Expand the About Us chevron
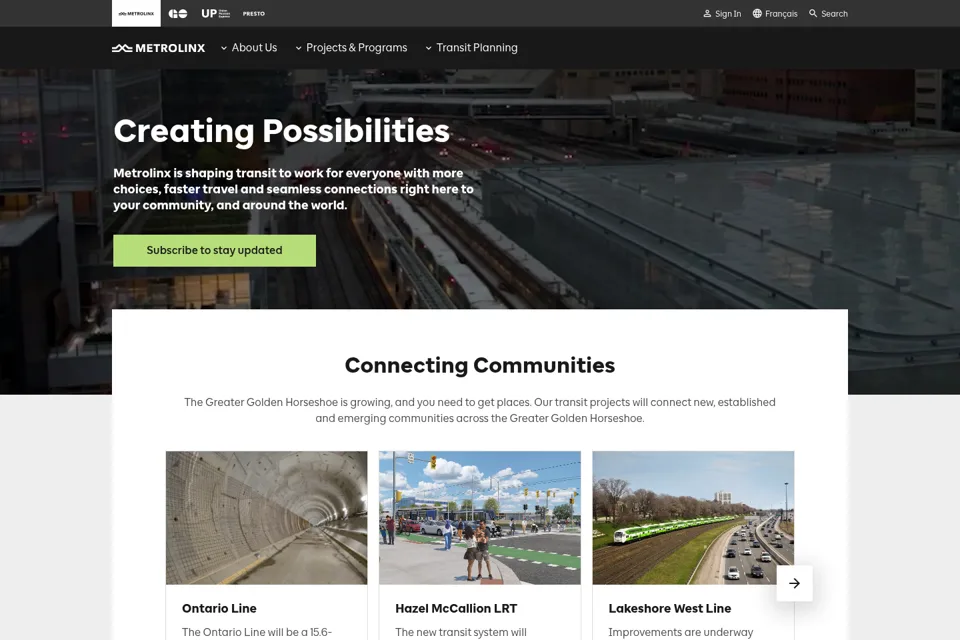Screen dimensions: 960x640 coord(224,48)
